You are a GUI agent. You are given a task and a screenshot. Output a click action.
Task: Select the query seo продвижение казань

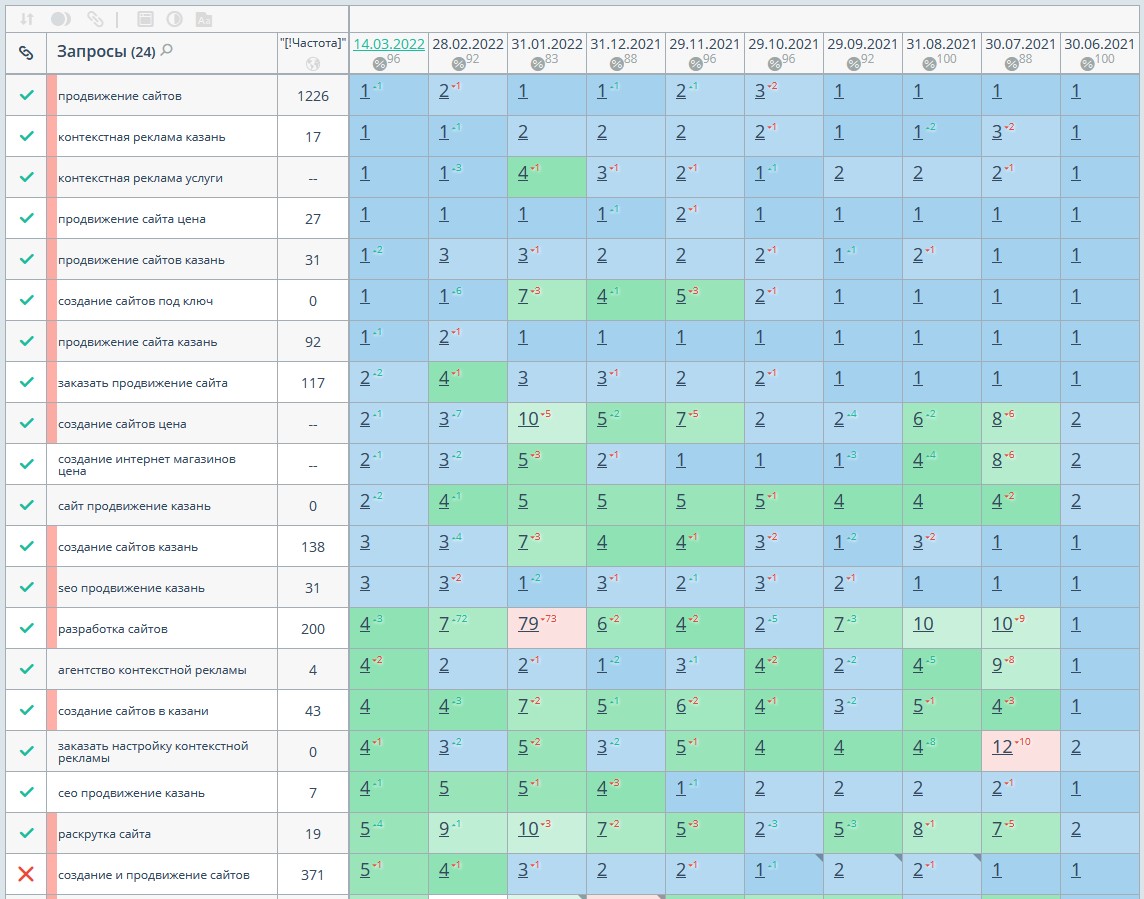pyautogui.click(x=131, y=588)
